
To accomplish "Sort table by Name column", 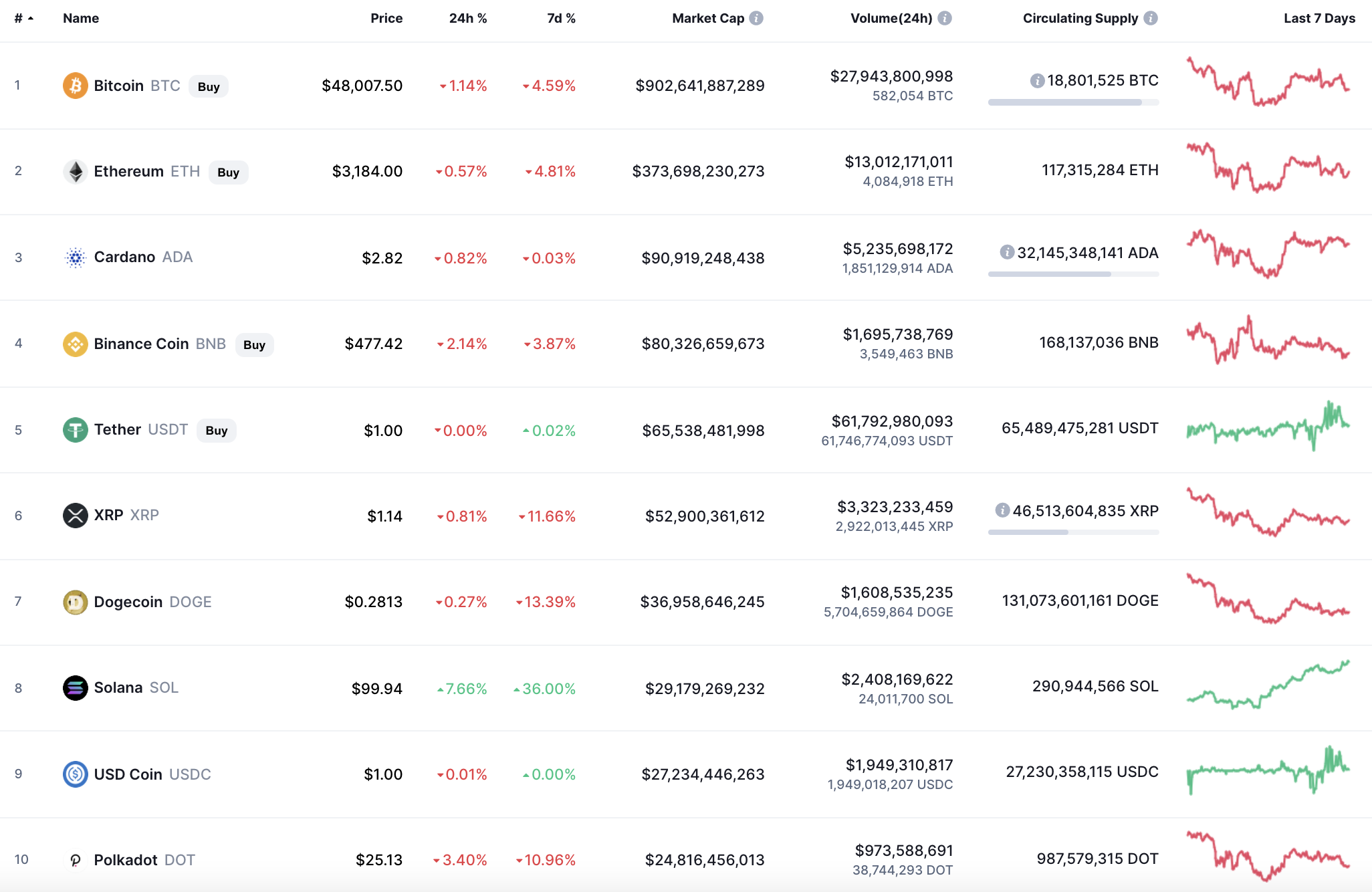I will (81, 18).
